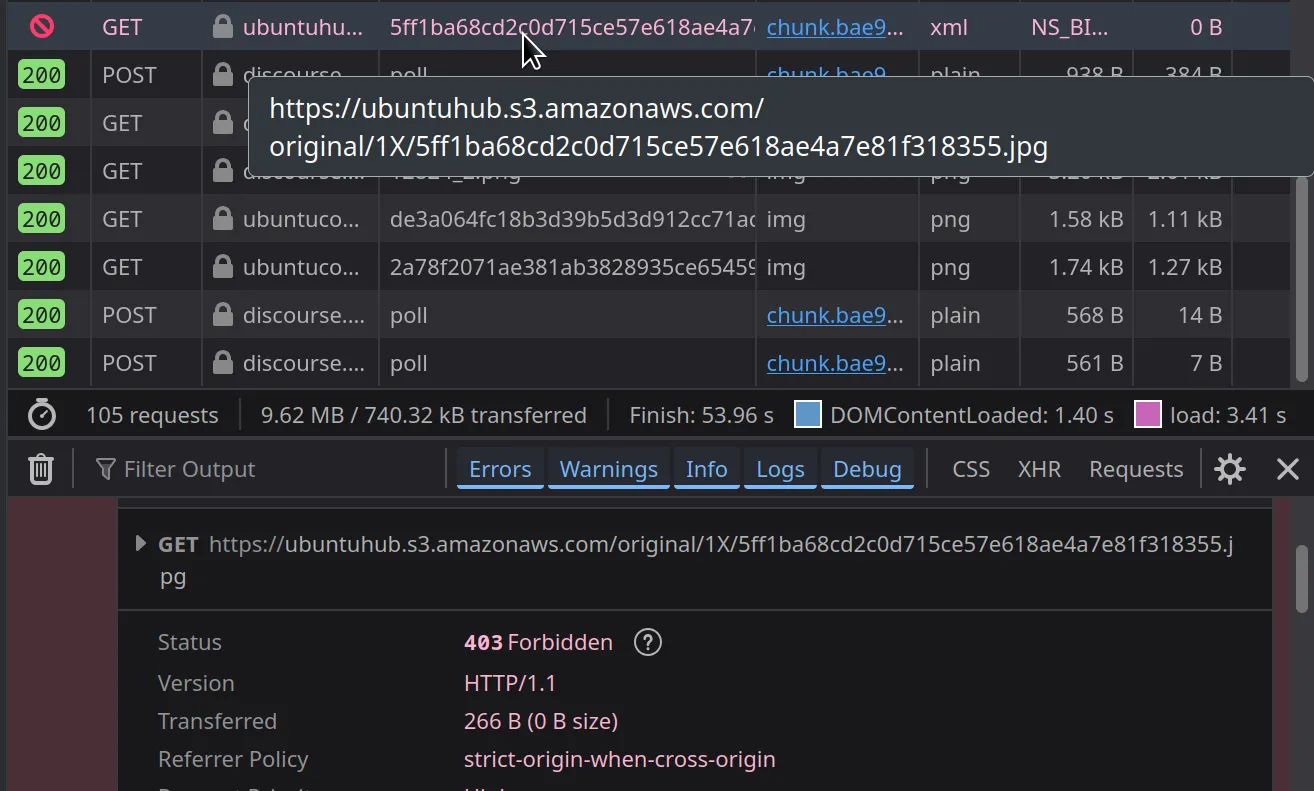Select the 2a78f2071ae png request row

570,267
